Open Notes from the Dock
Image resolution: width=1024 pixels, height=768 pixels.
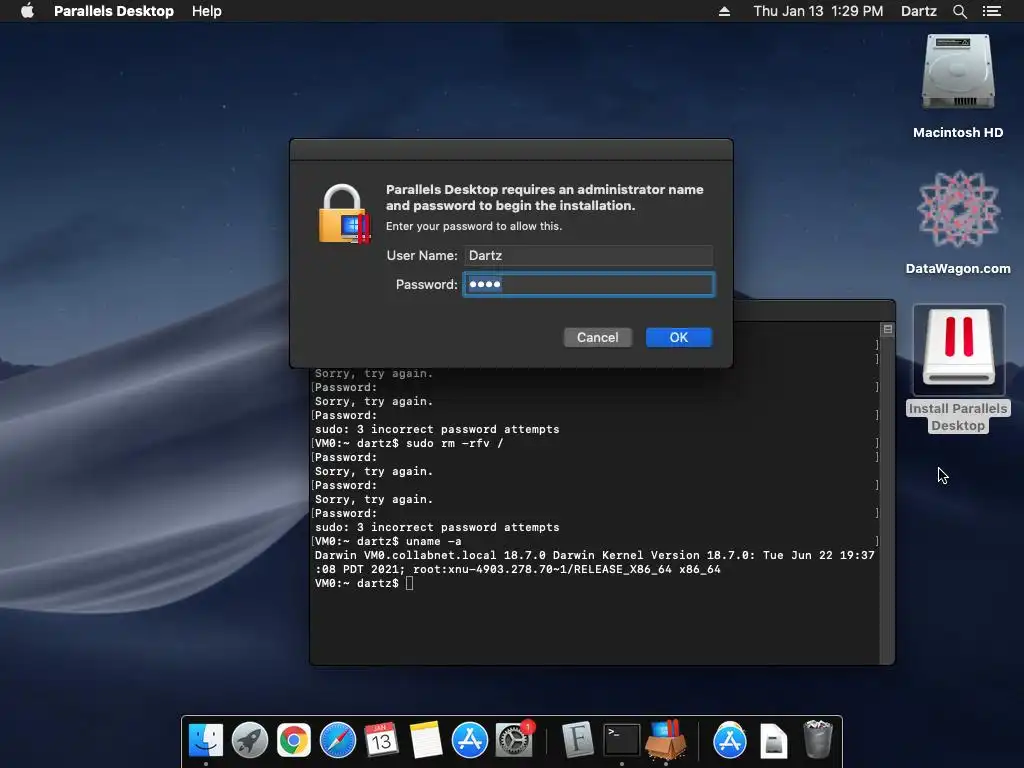(x=425, y=741)
